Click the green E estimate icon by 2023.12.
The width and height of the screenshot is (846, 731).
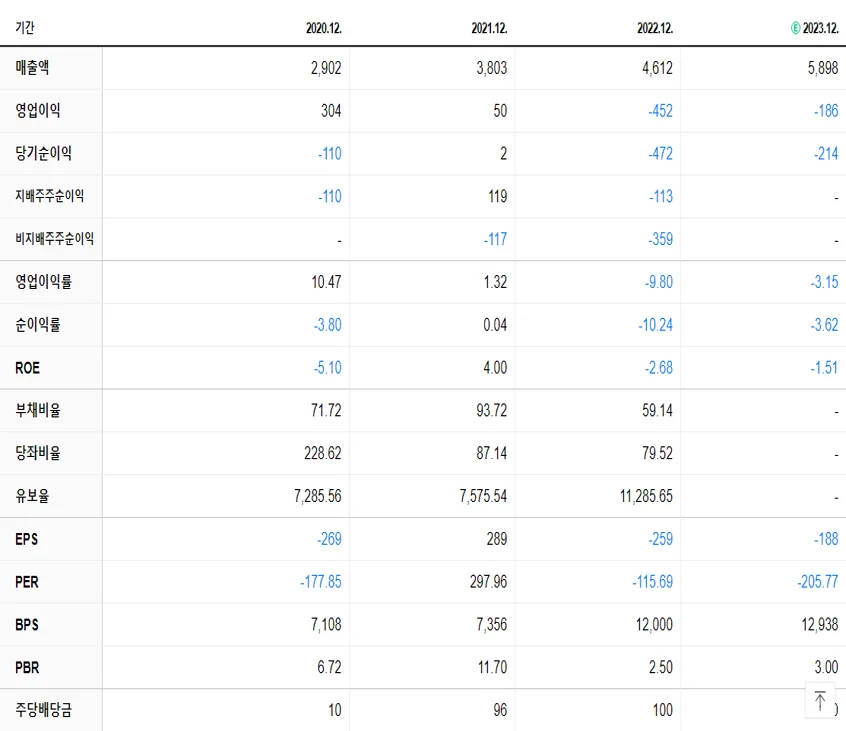click(795, 28)
